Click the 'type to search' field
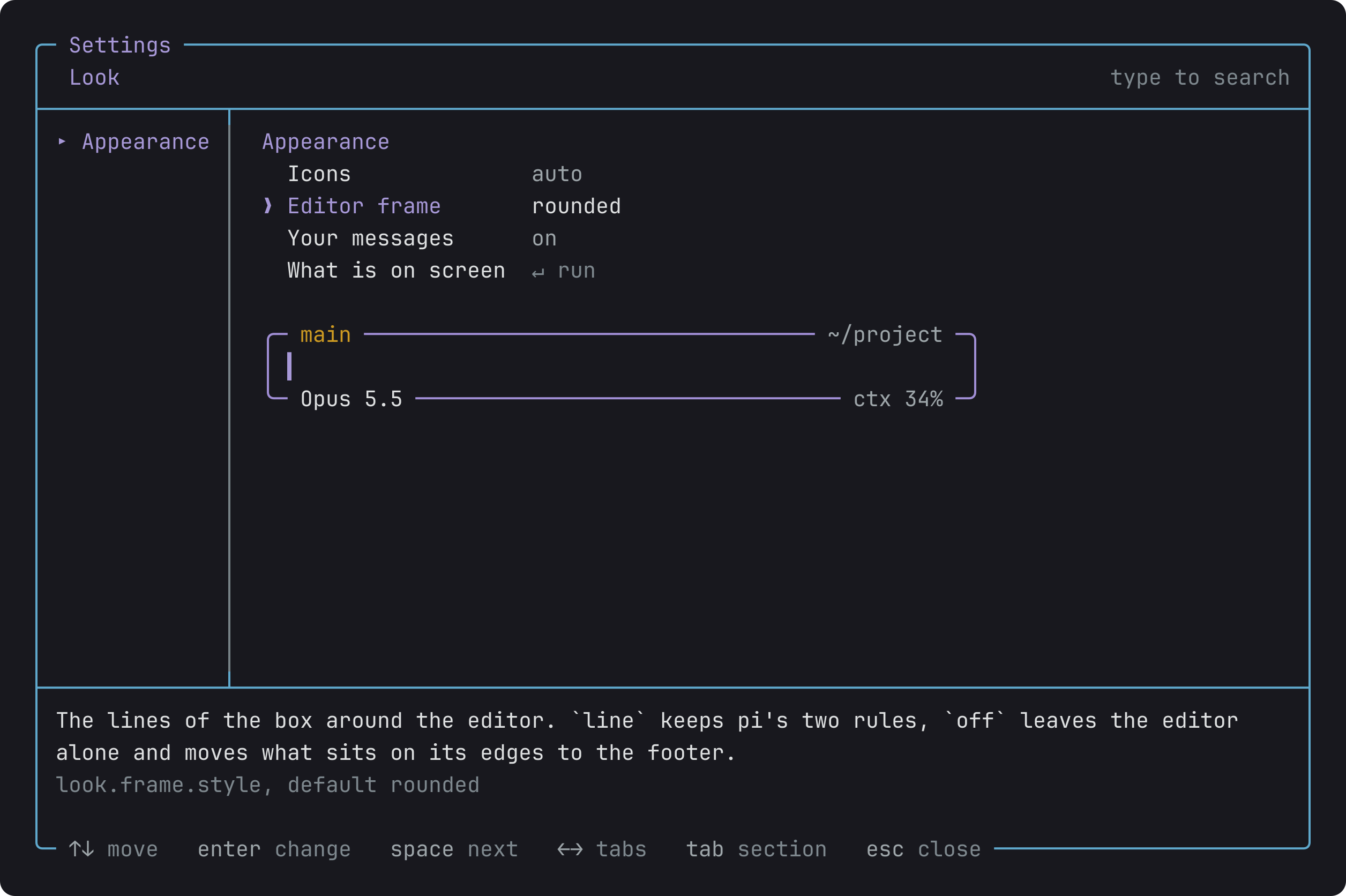 click(1200, 78)
